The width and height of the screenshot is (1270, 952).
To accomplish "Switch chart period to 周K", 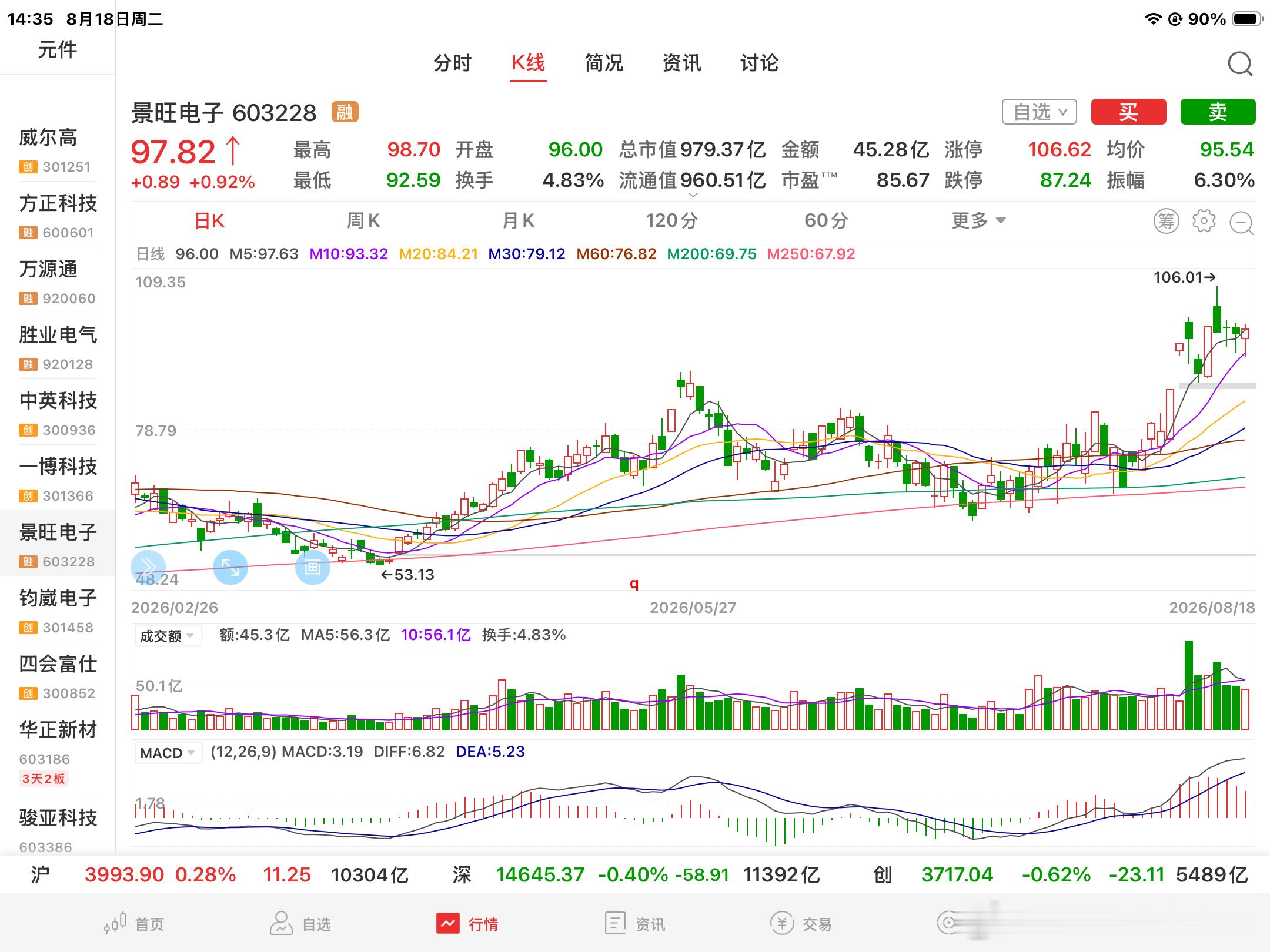I will [x=363, y=221].
